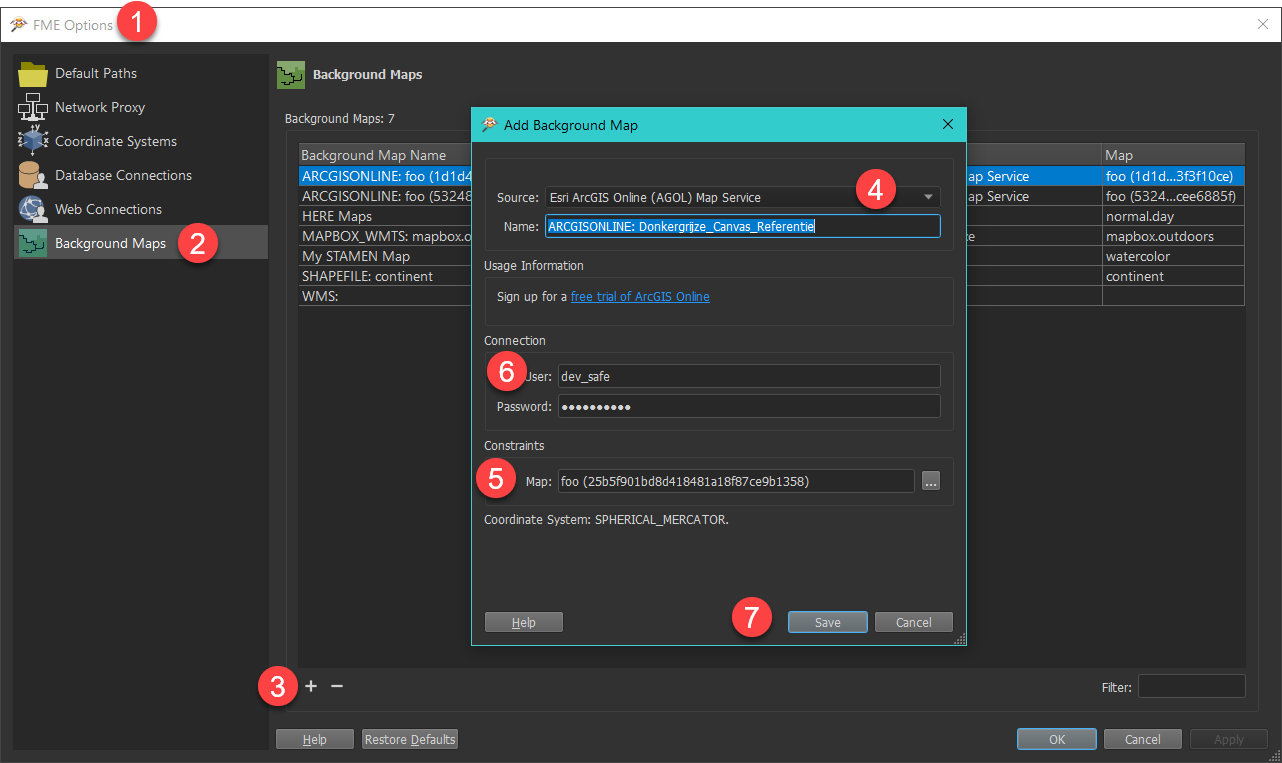Remove the selected background map with minus
Viewport: 1282px width, 763px height.
pyautogui.click(x=337, y=686)
